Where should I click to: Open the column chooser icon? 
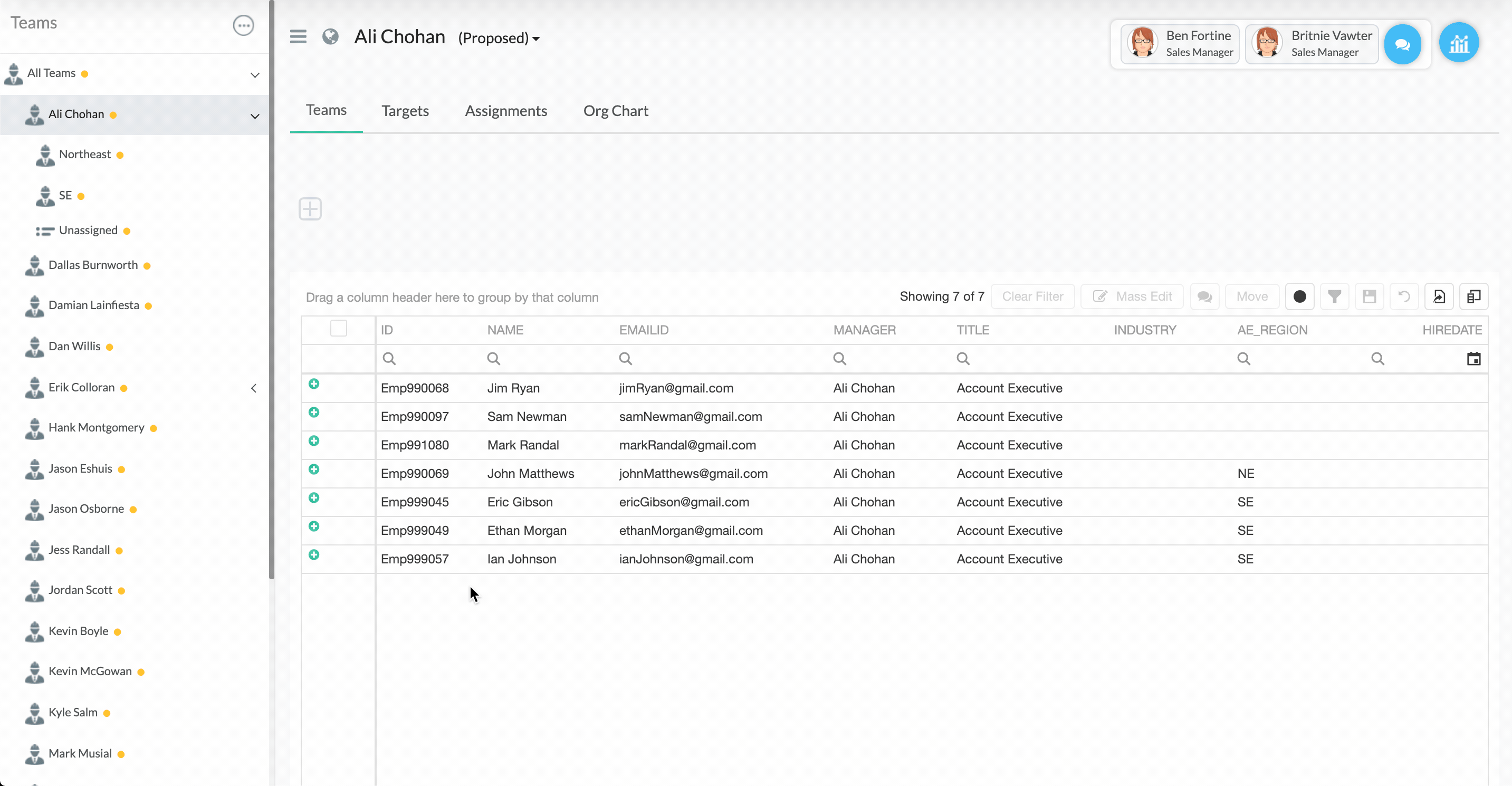click(x=1473, y=296)
